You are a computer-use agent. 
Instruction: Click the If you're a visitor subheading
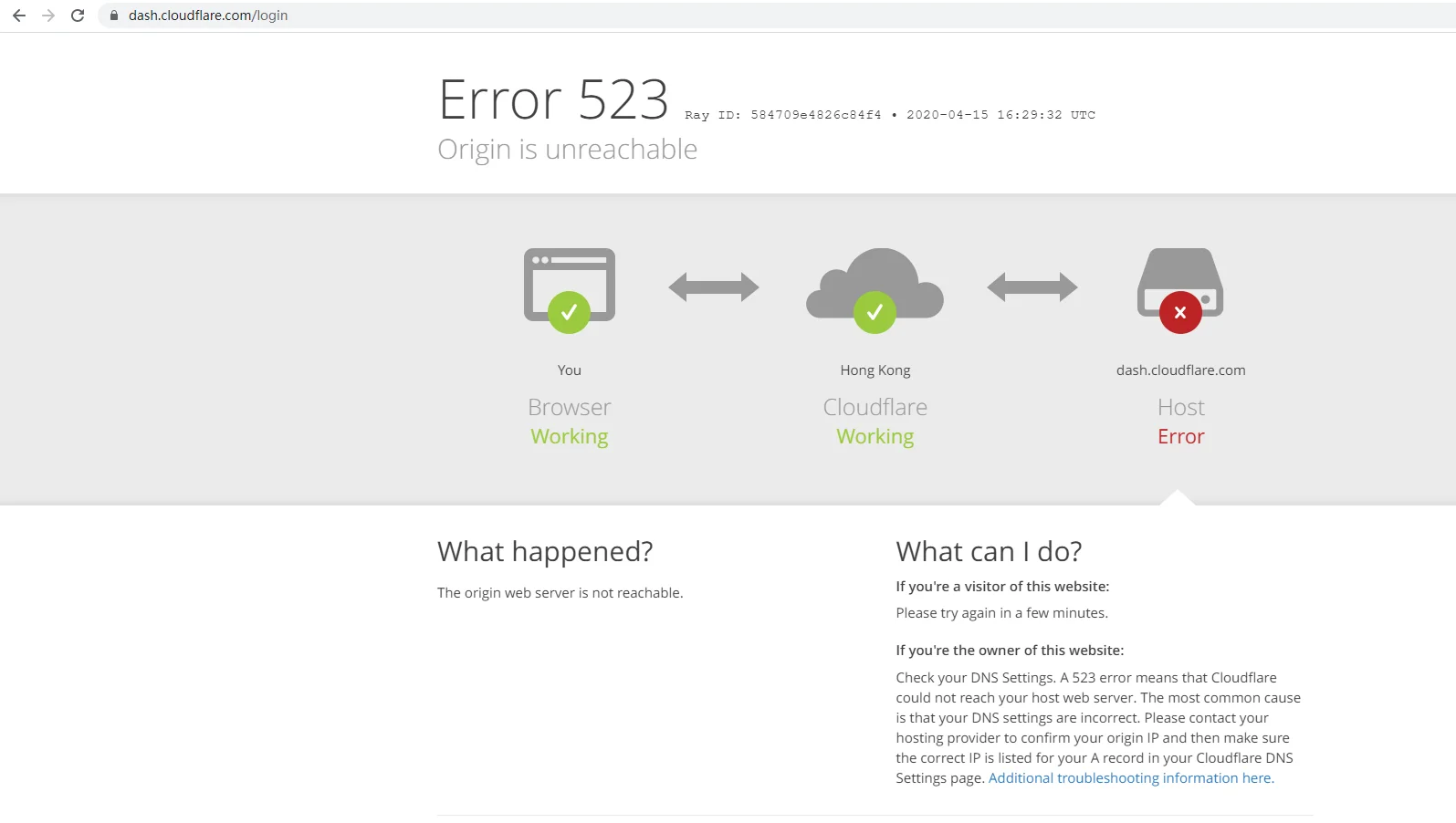point(1002,587)
